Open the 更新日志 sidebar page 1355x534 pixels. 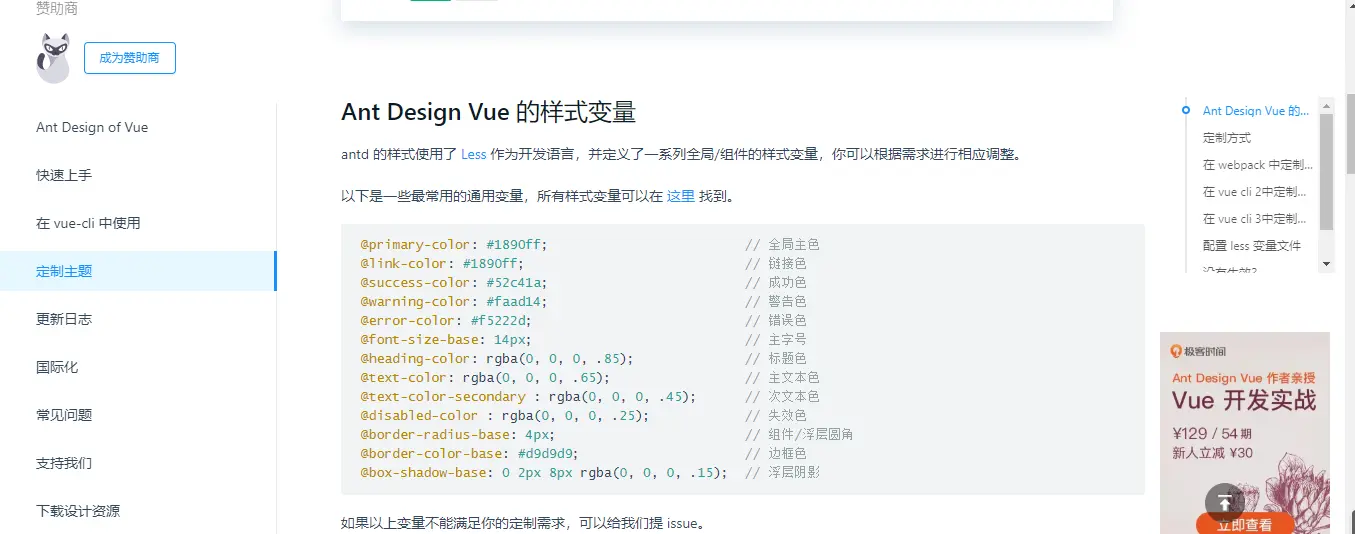tap(64, 319)
